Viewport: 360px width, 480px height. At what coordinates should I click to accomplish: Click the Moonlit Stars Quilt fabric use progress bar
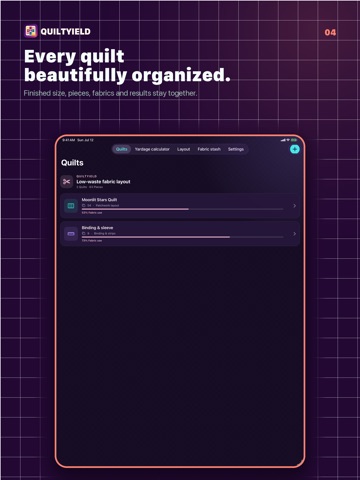pyautogui.click(x=183, y=209)
